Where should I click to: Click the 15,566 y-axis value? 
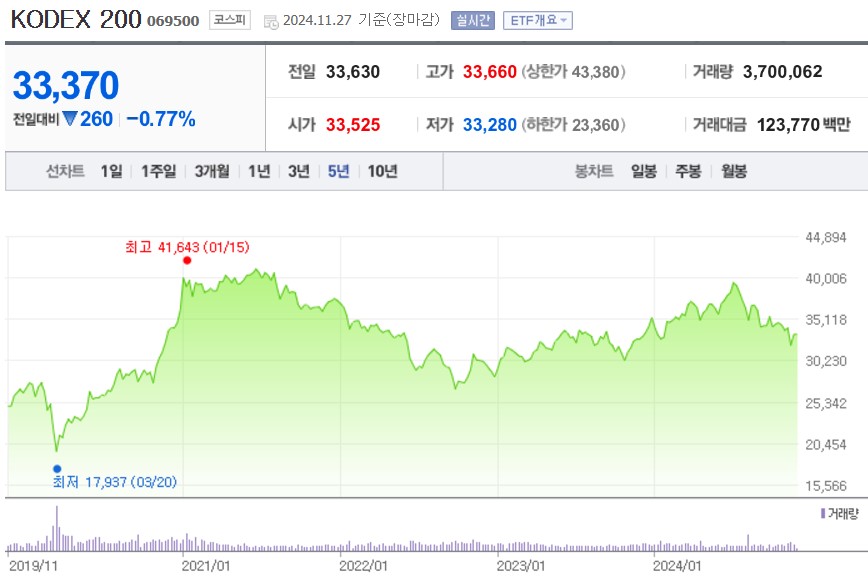[826, 486]
